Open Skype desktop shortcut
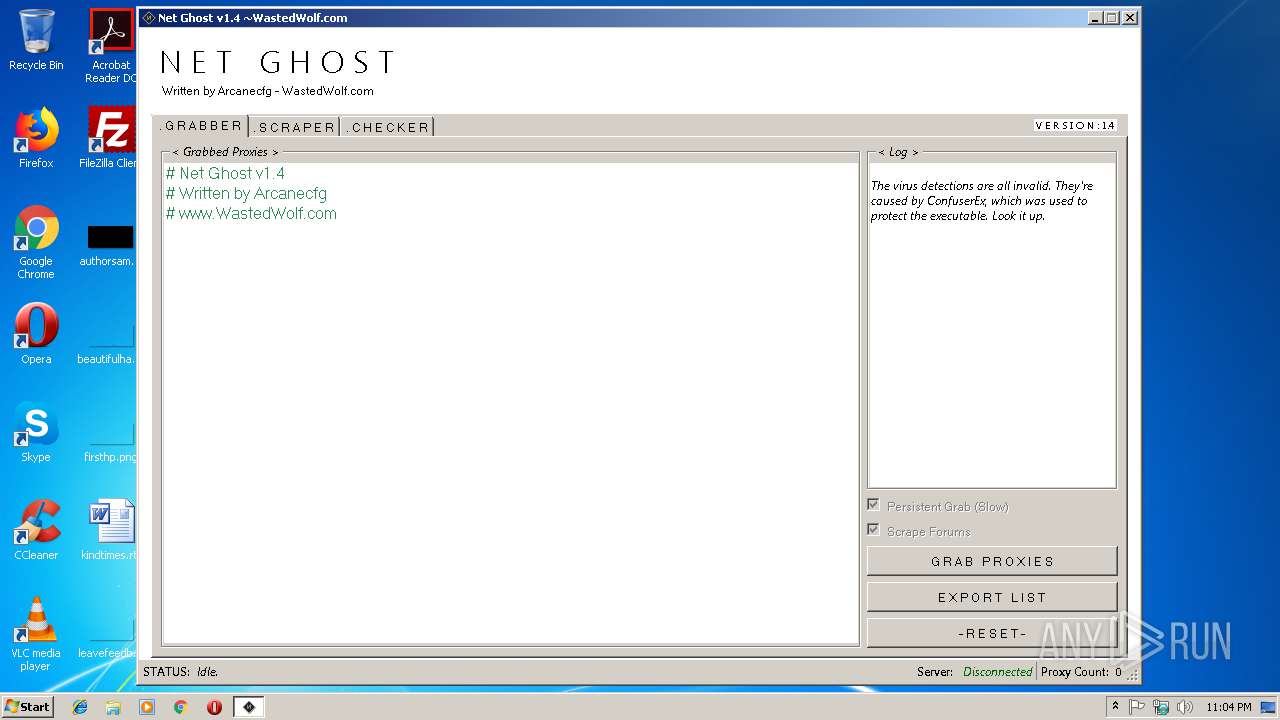The height and width of the screenshot is (720, 1280). pyautogui.click(x=36, y=432)
